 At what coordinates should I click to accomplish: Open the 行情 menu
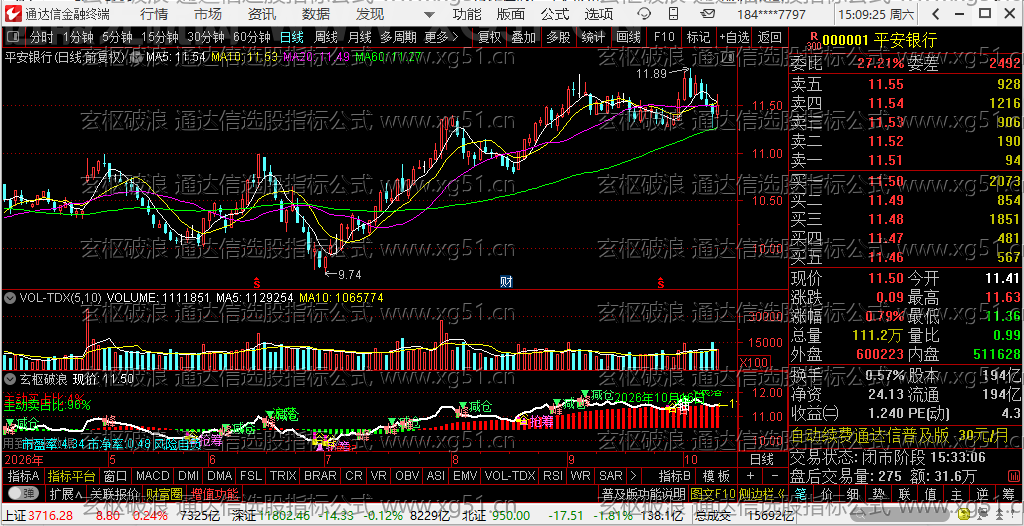pos(153,14)
